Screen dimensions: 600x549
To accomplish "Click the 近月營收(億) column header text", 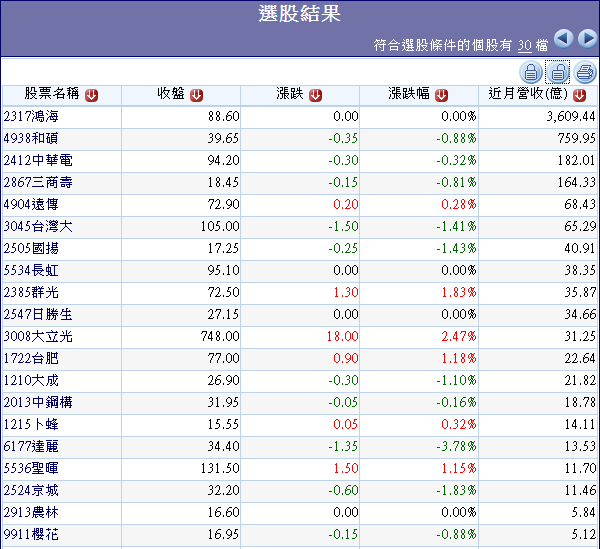I will tap(528, 93).
